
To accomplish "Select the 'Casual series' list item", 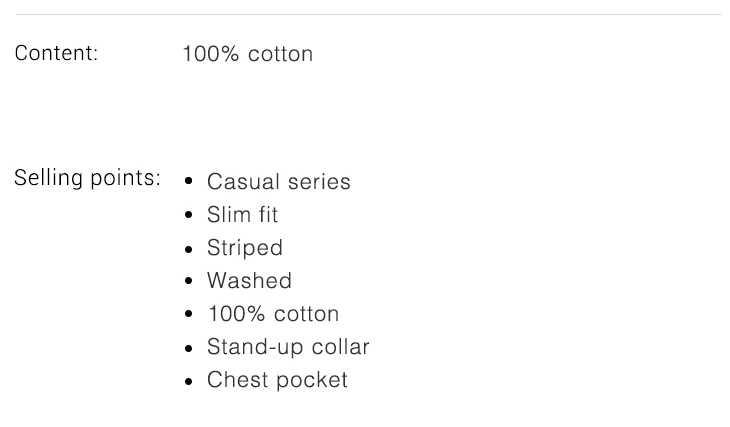I will pos(278,182).
